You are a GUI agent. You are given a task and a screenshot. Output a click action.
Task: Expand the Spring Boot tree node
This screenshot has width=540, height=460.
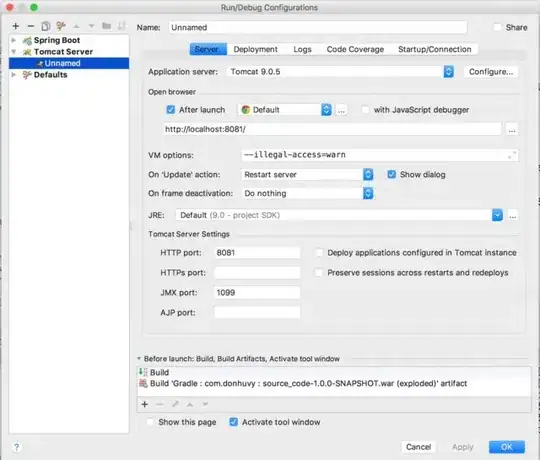(x=14, y=40)
